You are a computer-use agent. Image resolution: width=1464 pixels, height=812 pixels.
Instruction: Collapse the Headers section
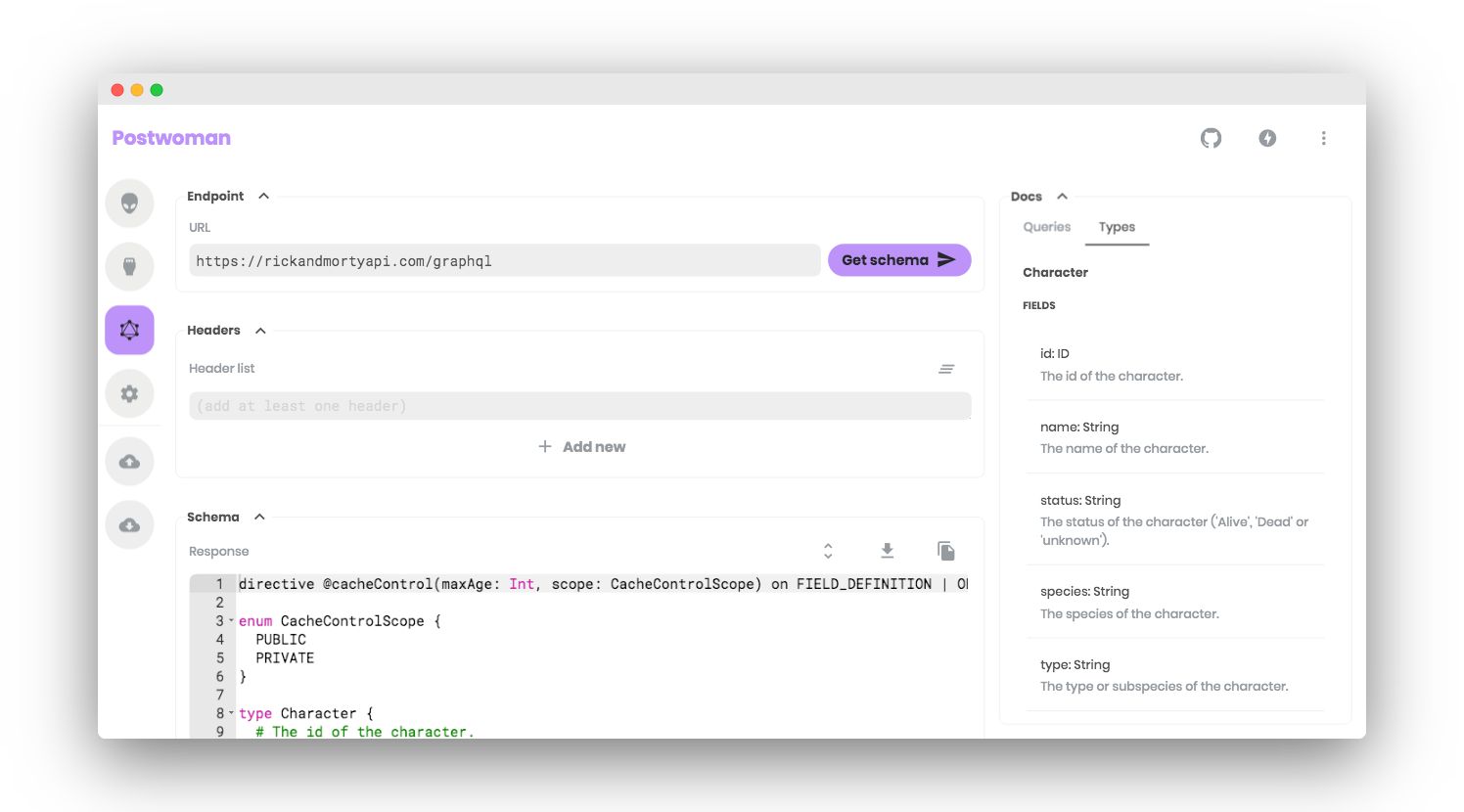click(x=260, y=330)
